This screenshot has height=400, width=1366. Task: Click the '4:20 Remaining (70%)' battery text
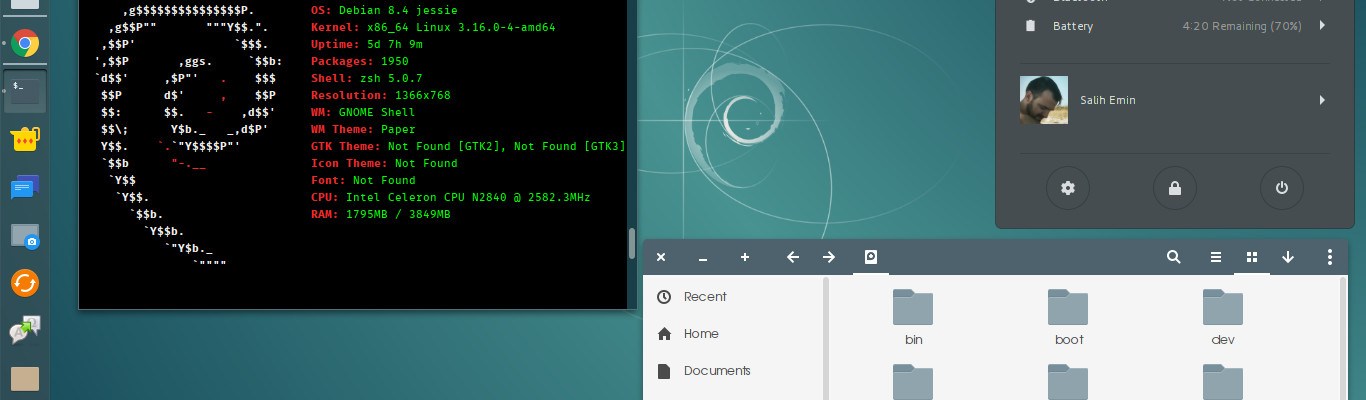coord(1242,26)
